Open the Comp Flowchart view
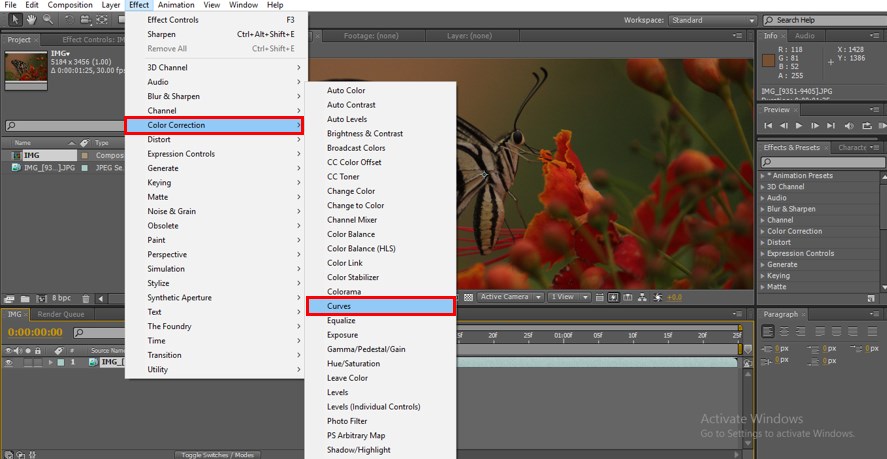The height and width of the screenshot is (459, 887). click(x=643, y=297)
